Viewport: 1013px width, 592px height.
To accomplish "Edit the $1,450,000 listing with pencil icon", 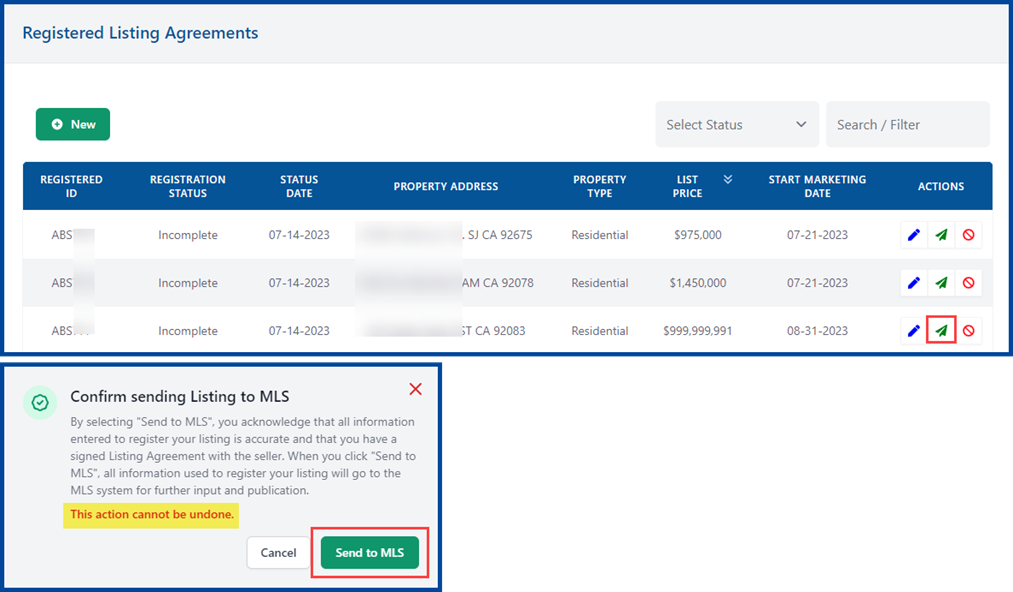I will 913,283.
